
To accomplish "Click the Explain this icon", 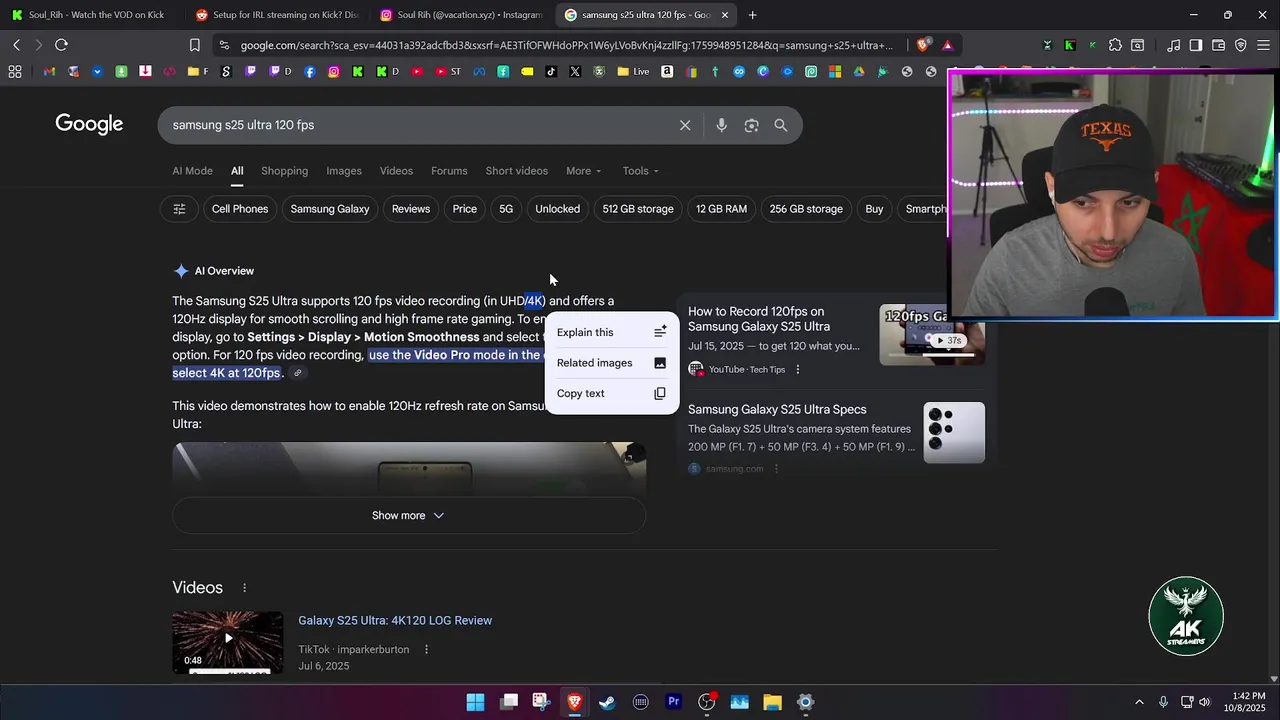I will coord(660,332).
